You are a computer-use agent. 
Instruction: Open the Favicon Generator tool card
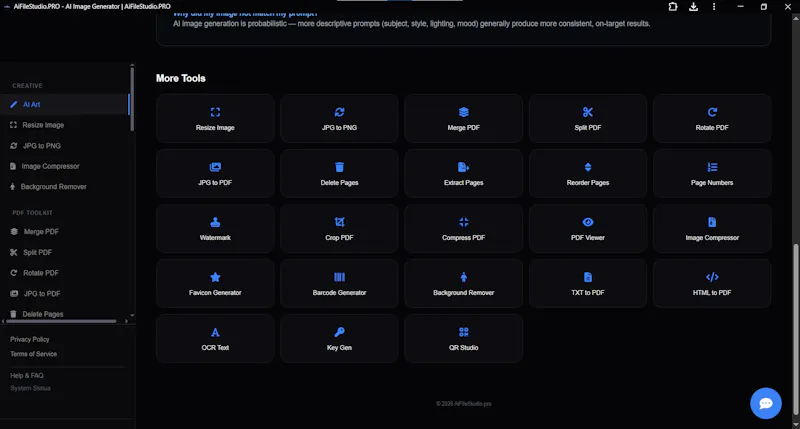215,284
